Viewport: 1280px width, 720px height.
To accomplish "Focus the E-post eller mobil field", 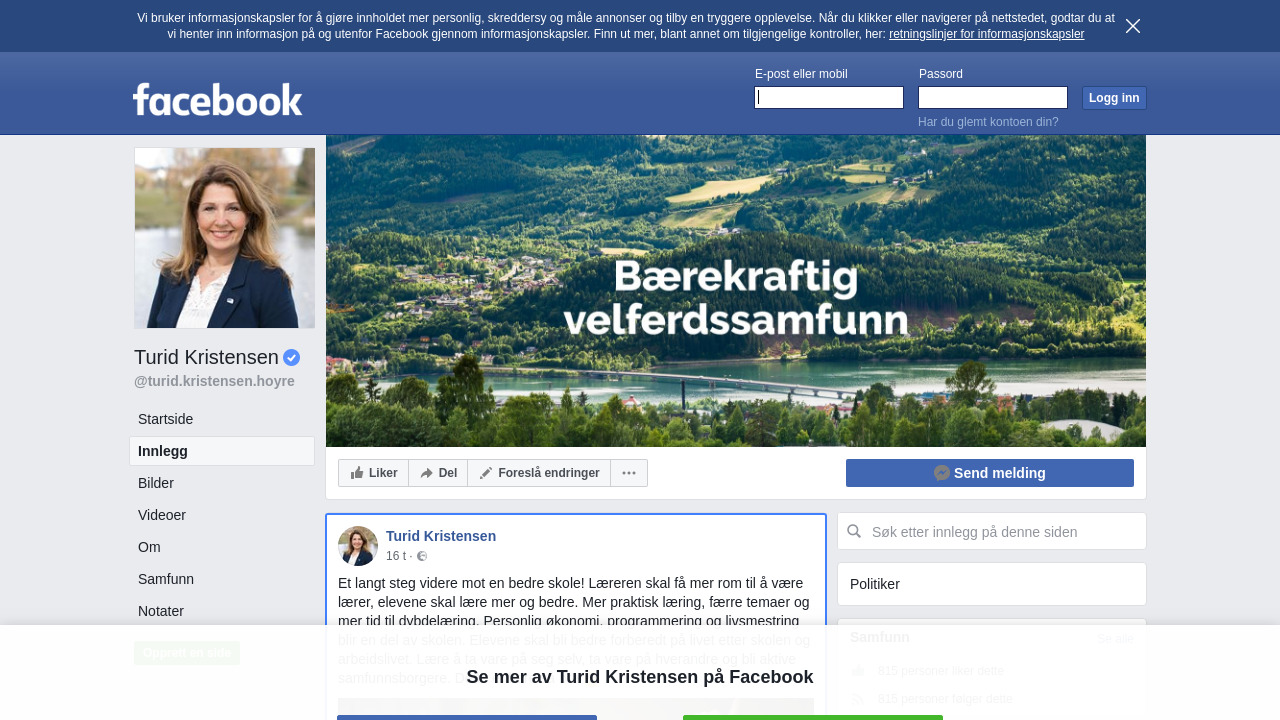I will (x=829, y=97).
